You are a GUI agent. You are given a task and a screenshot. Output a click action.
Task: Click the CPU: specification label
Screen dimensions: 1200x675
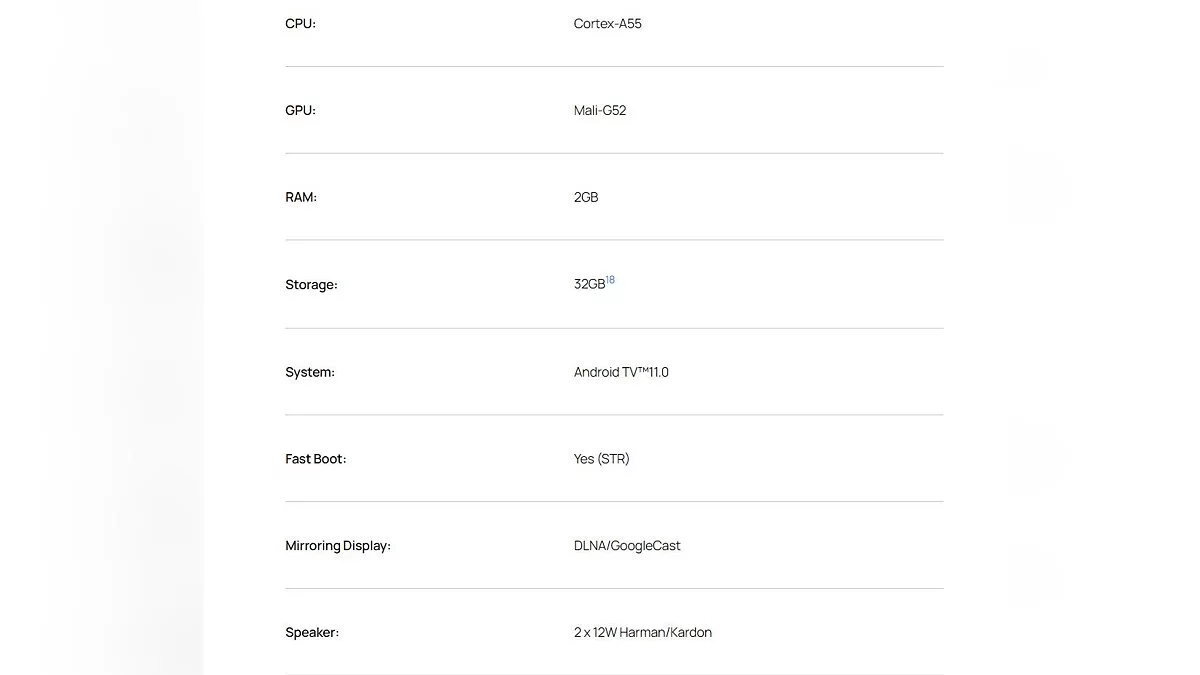click(x=300, y=24)
